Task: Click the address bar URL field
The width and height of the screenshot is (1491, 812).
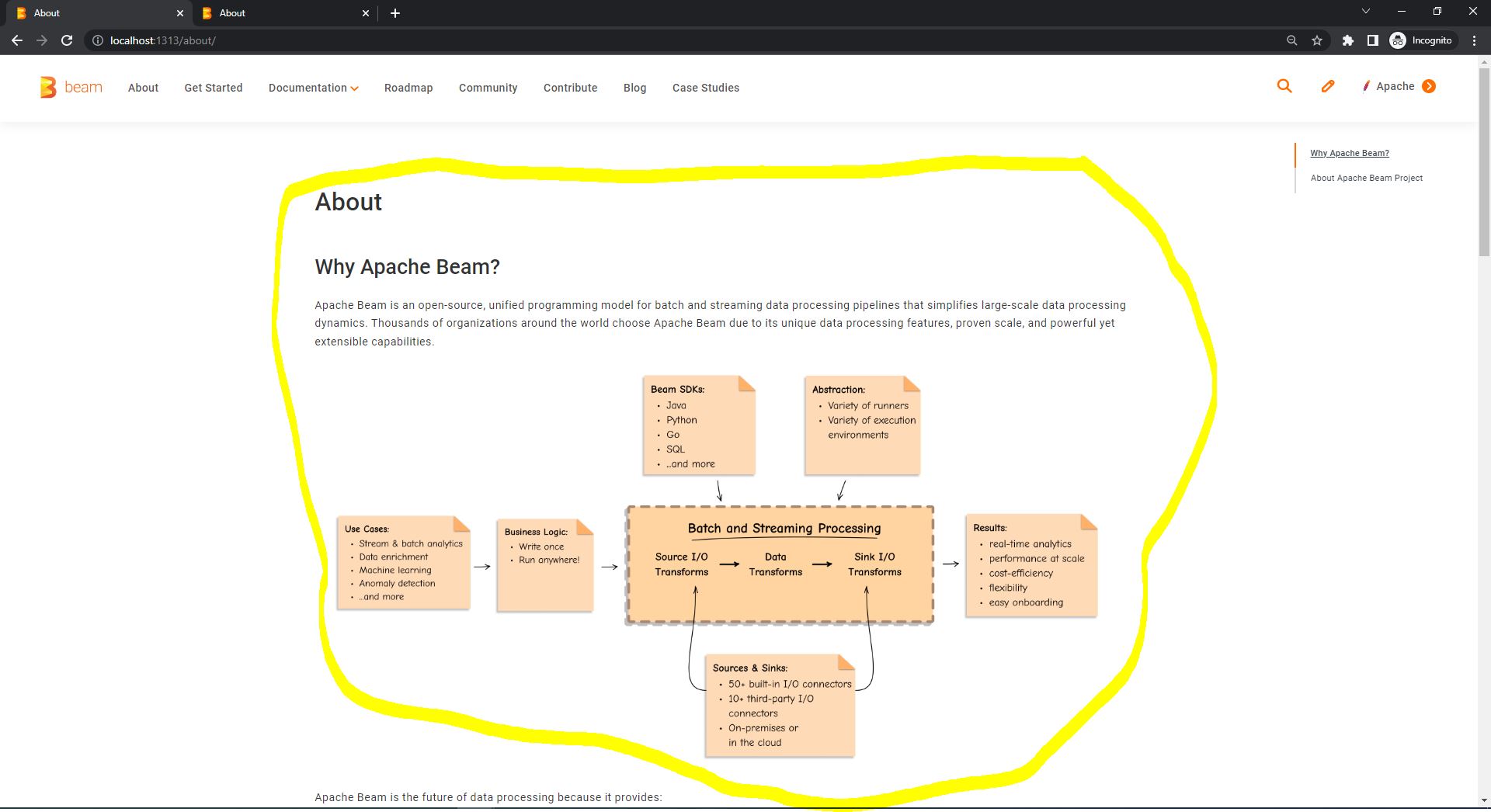Action: click(683, 40)
